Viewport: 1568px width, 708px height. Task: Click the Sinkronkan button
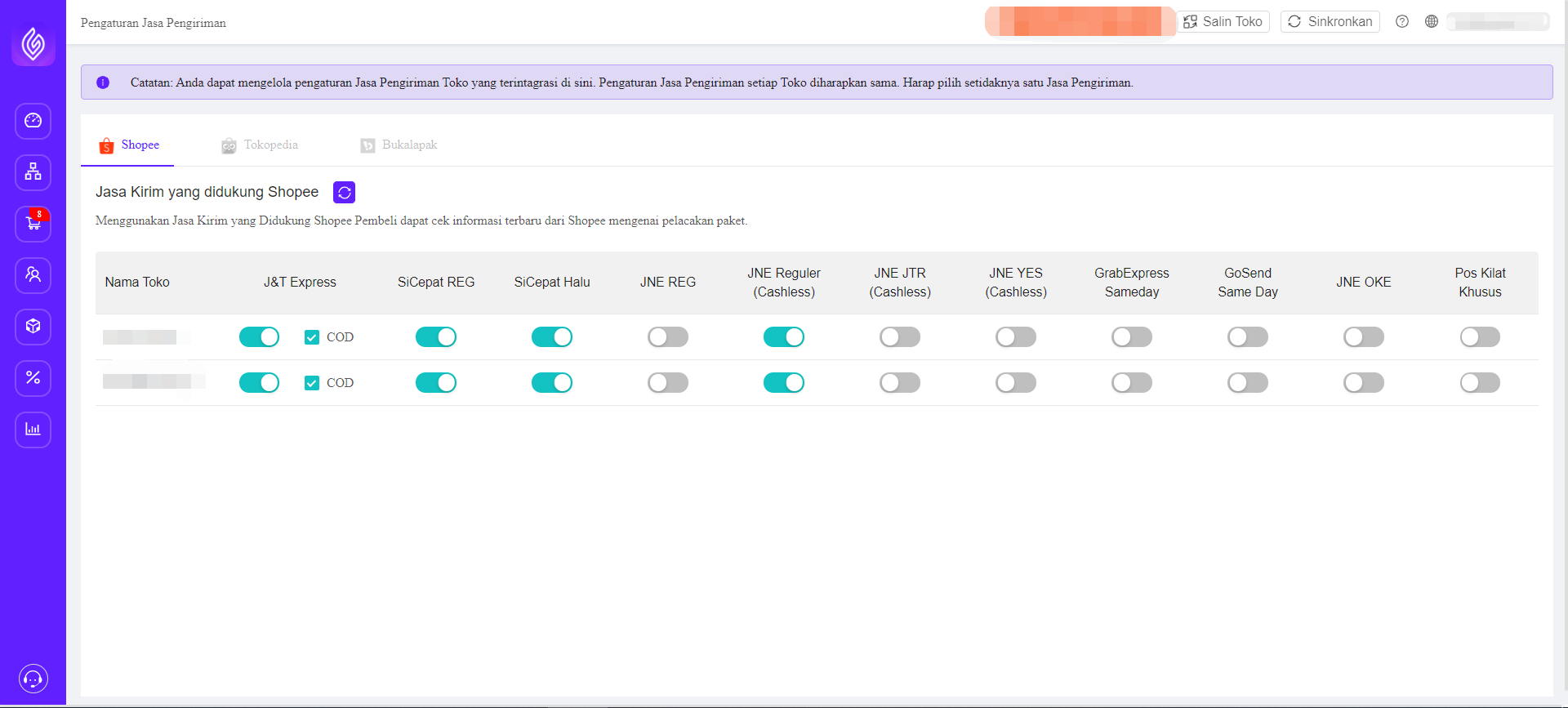(x=1330, y=22)
